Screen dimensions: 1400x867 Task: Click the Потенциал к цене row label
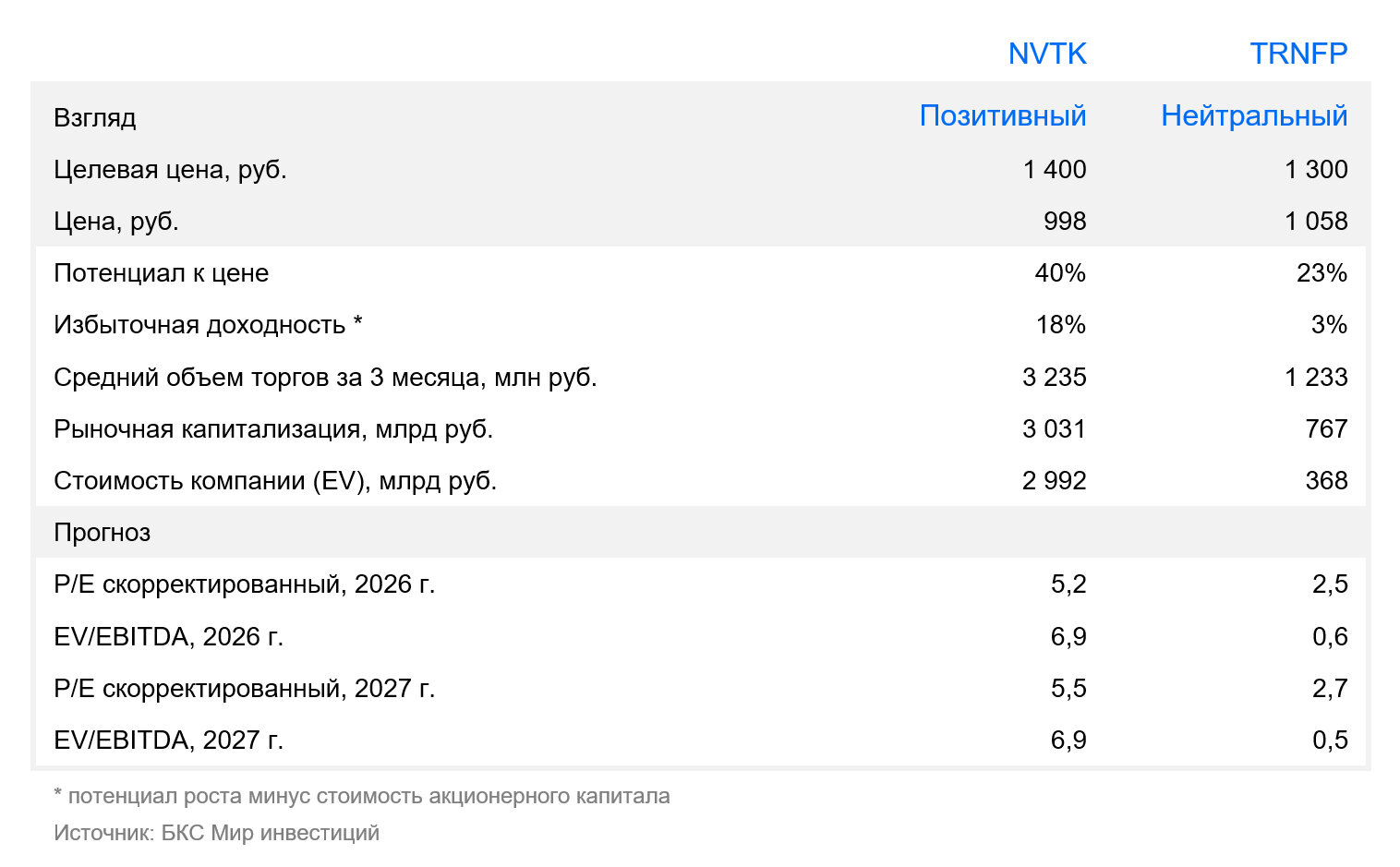tap(162, 273)
